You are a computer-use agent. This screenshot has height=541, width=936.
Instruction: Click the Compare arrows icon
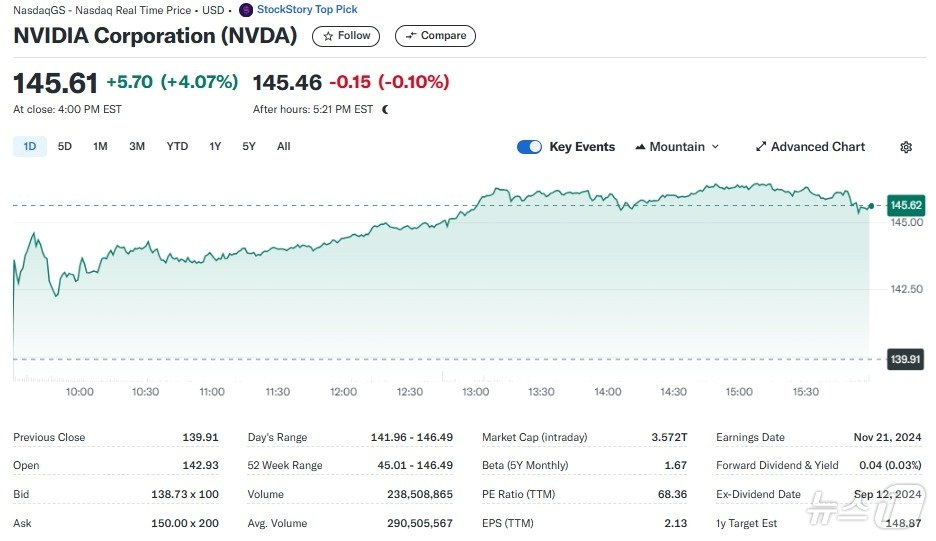pos(410,36)
